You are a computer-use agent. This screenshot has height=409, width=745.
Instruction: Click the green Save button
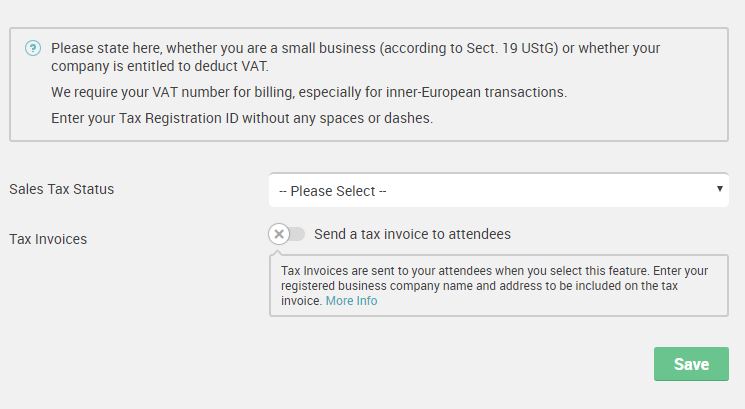click(x=691, y=364)
